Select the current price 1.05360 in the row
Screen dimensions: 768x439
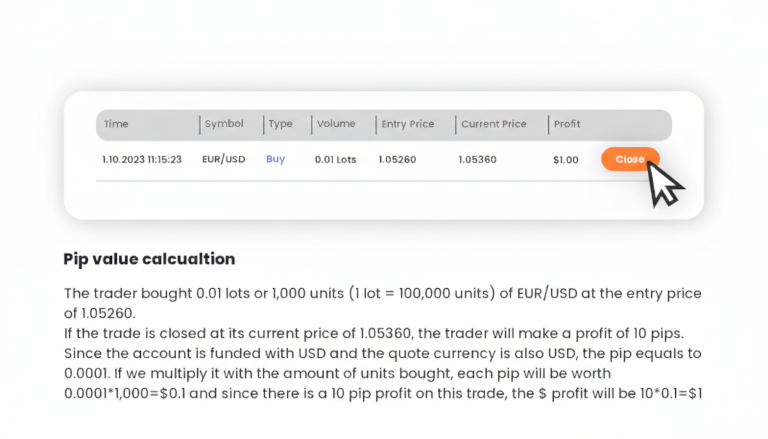pos(477,159)
